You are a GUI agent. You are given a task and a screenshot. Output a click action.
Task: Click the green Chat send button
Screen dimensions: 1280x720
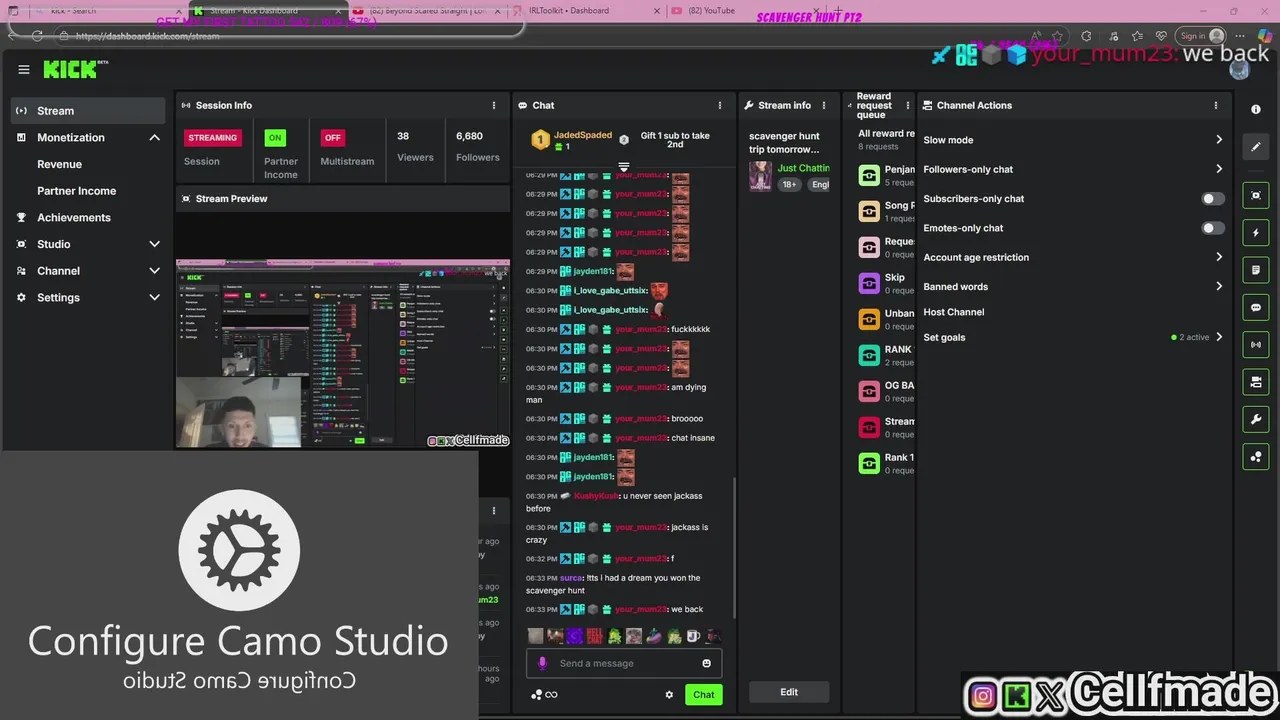coord(704,695)
